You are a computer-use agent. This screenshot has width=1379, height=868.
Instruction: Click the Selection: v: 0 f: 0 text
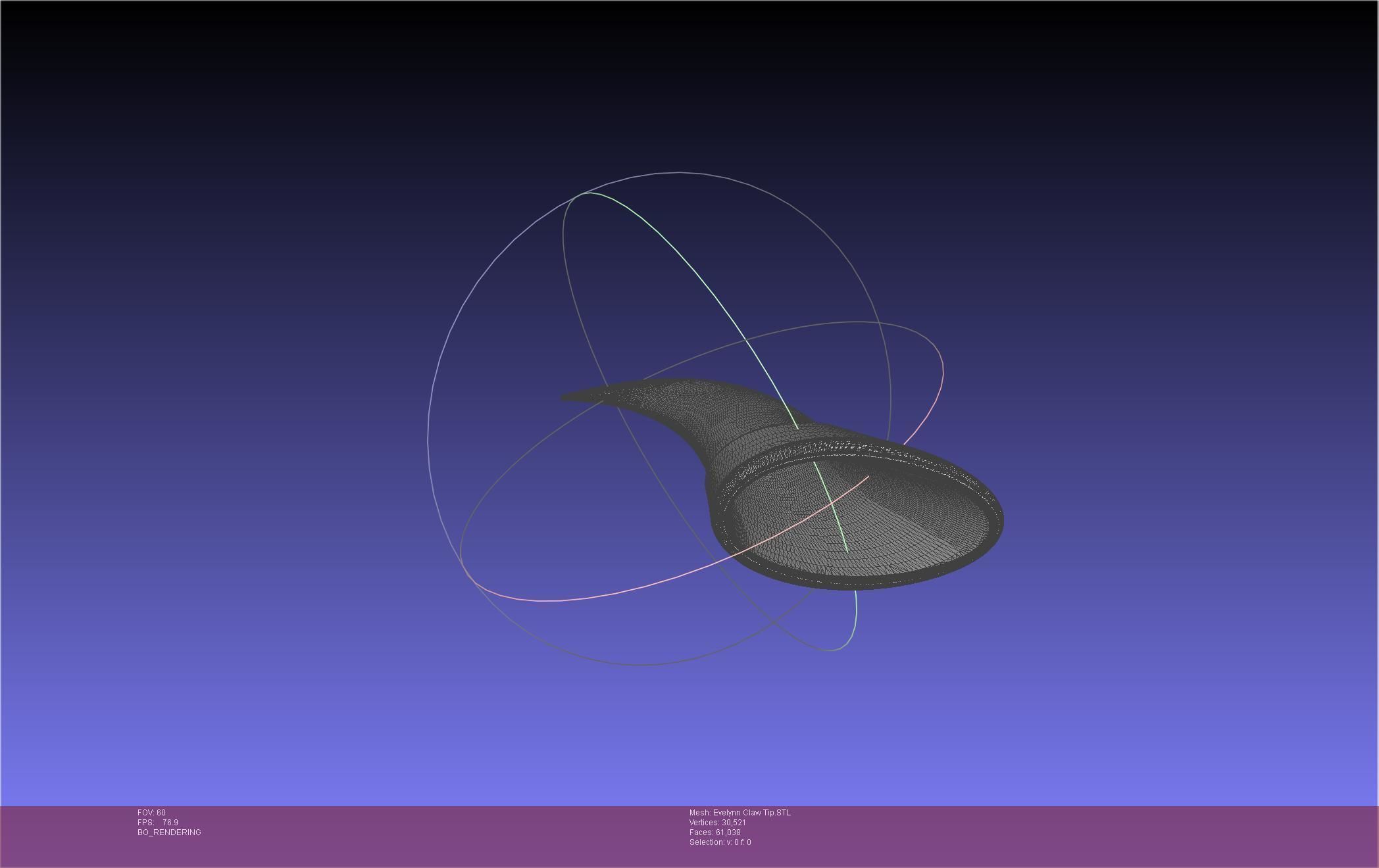point(720,842)
